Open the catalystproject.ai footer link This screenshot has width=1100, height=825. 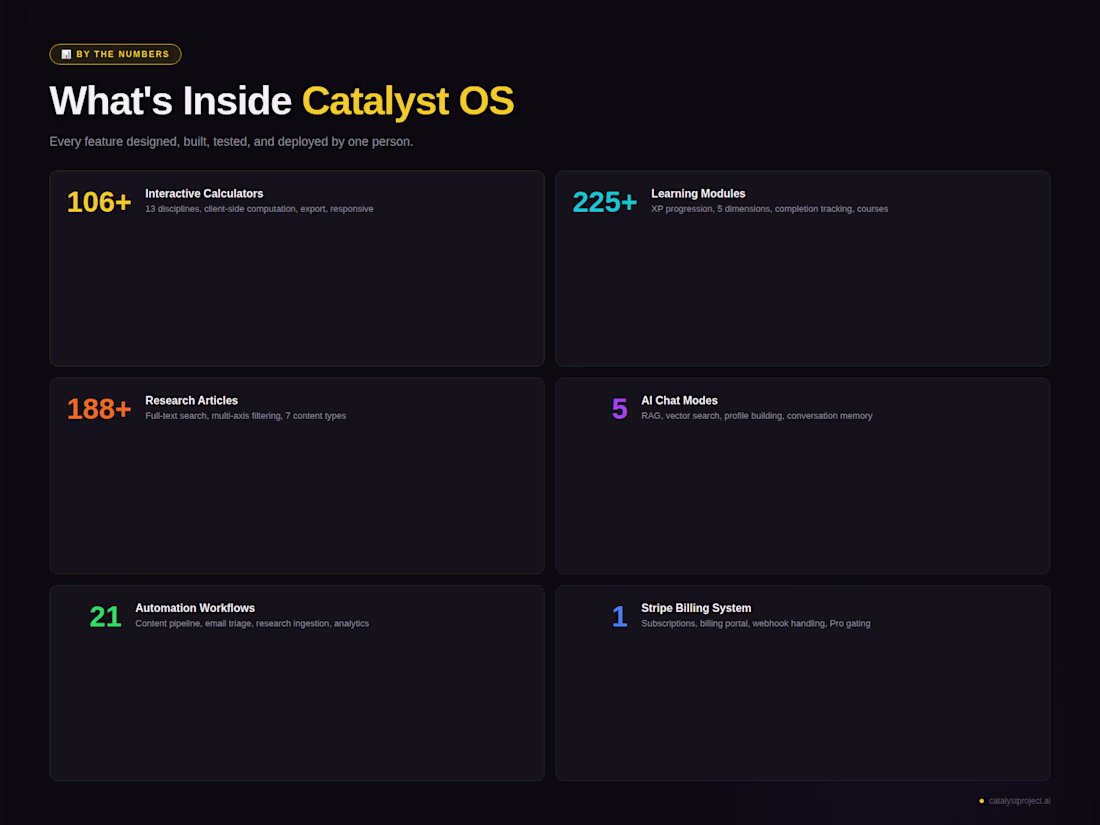1018,800
